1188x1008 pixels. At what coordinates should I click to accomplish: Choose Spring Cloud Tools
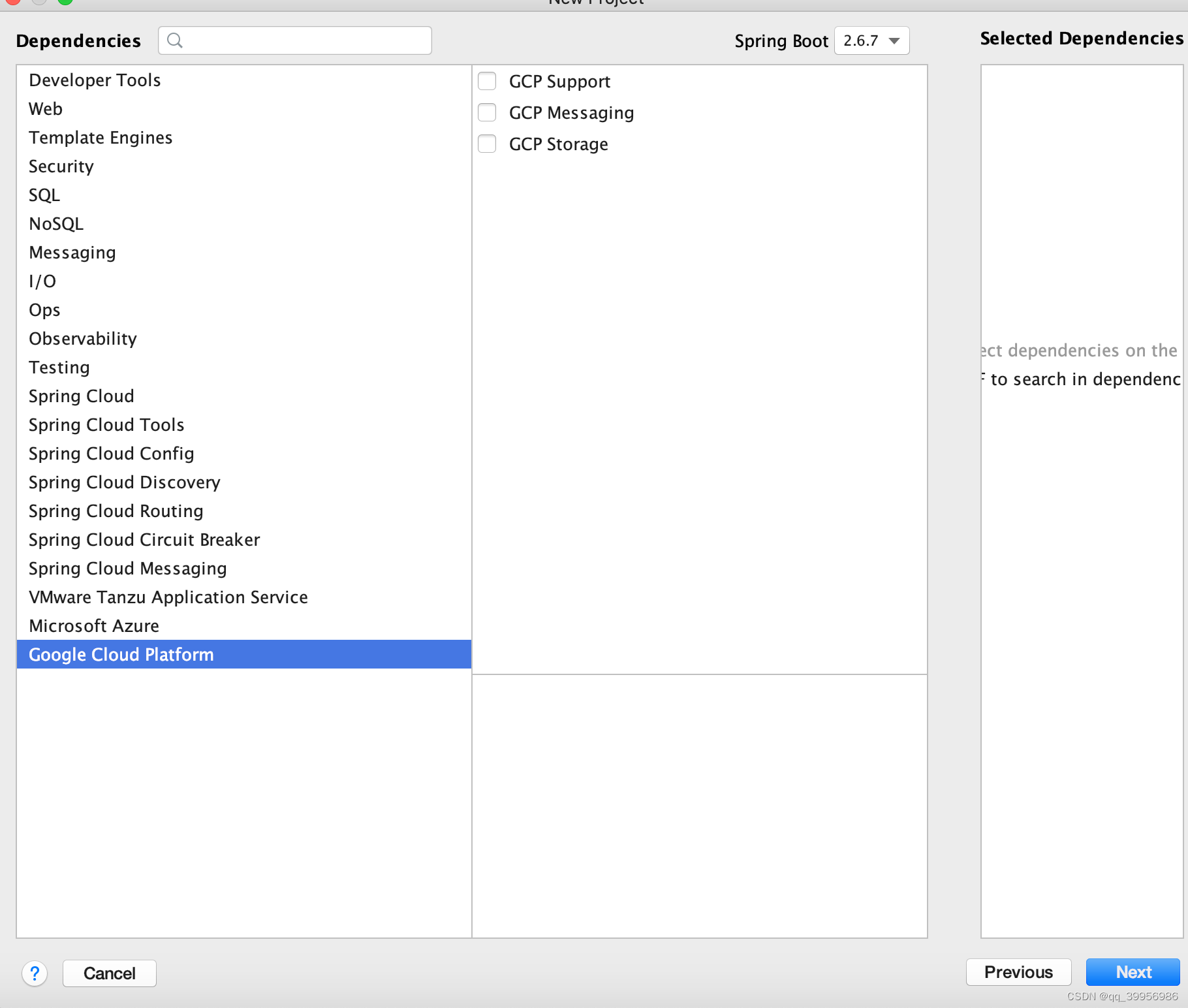click(x=244, y=425)
